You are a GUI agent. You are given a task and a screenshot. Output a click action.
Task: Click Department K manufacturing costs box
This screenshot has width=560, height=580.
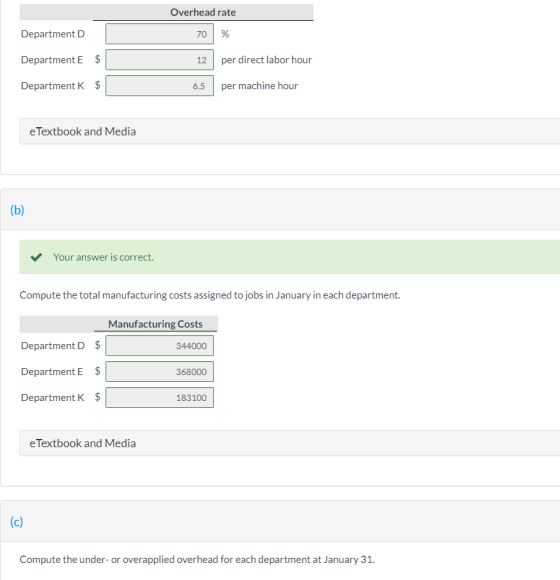159,397
